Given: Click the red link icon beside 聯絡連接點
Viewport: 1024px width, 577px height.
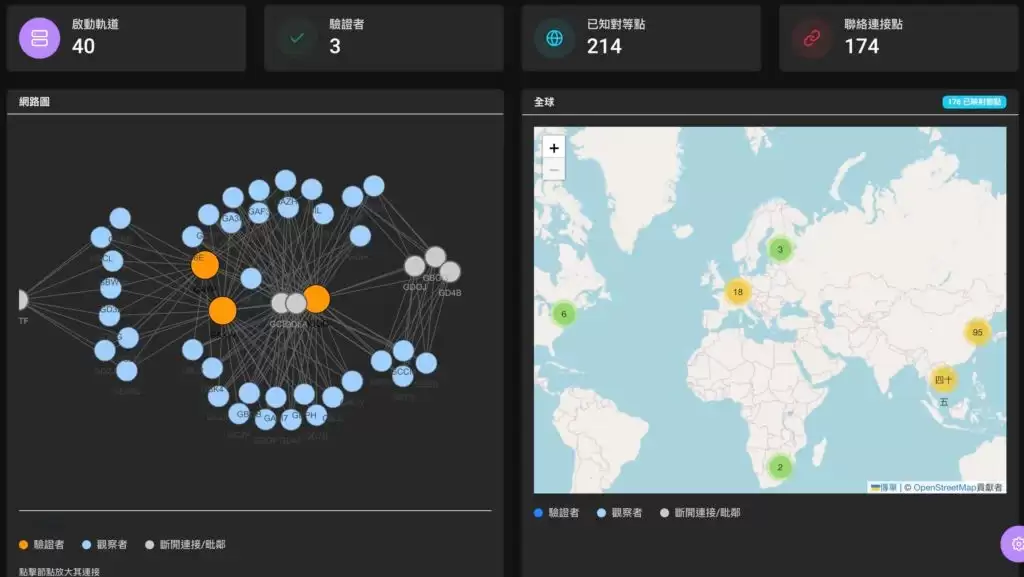Looking at the screenshot, I should pos(812,38).
